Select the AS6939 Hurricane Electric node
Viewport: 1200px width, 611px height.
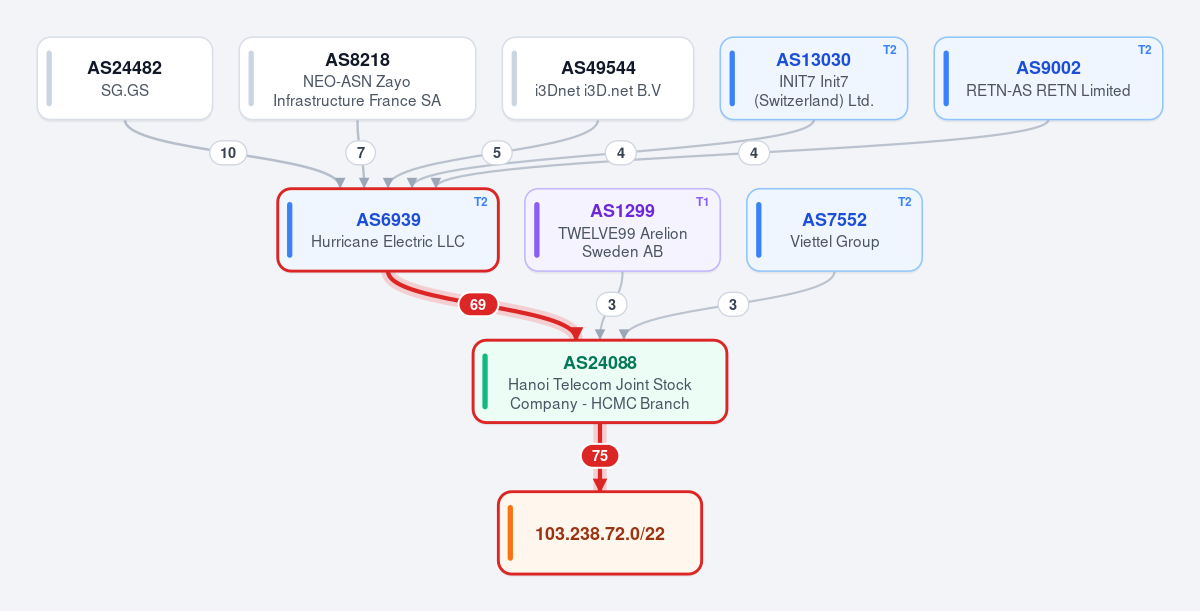388,230
